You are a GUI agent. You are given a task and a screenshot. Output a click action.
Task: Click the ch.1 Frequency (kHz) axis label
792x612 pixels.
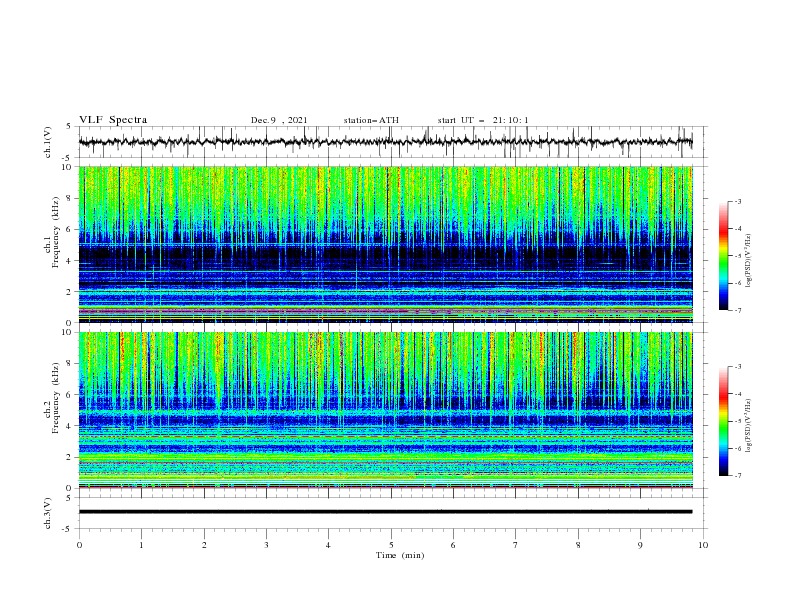52,232
